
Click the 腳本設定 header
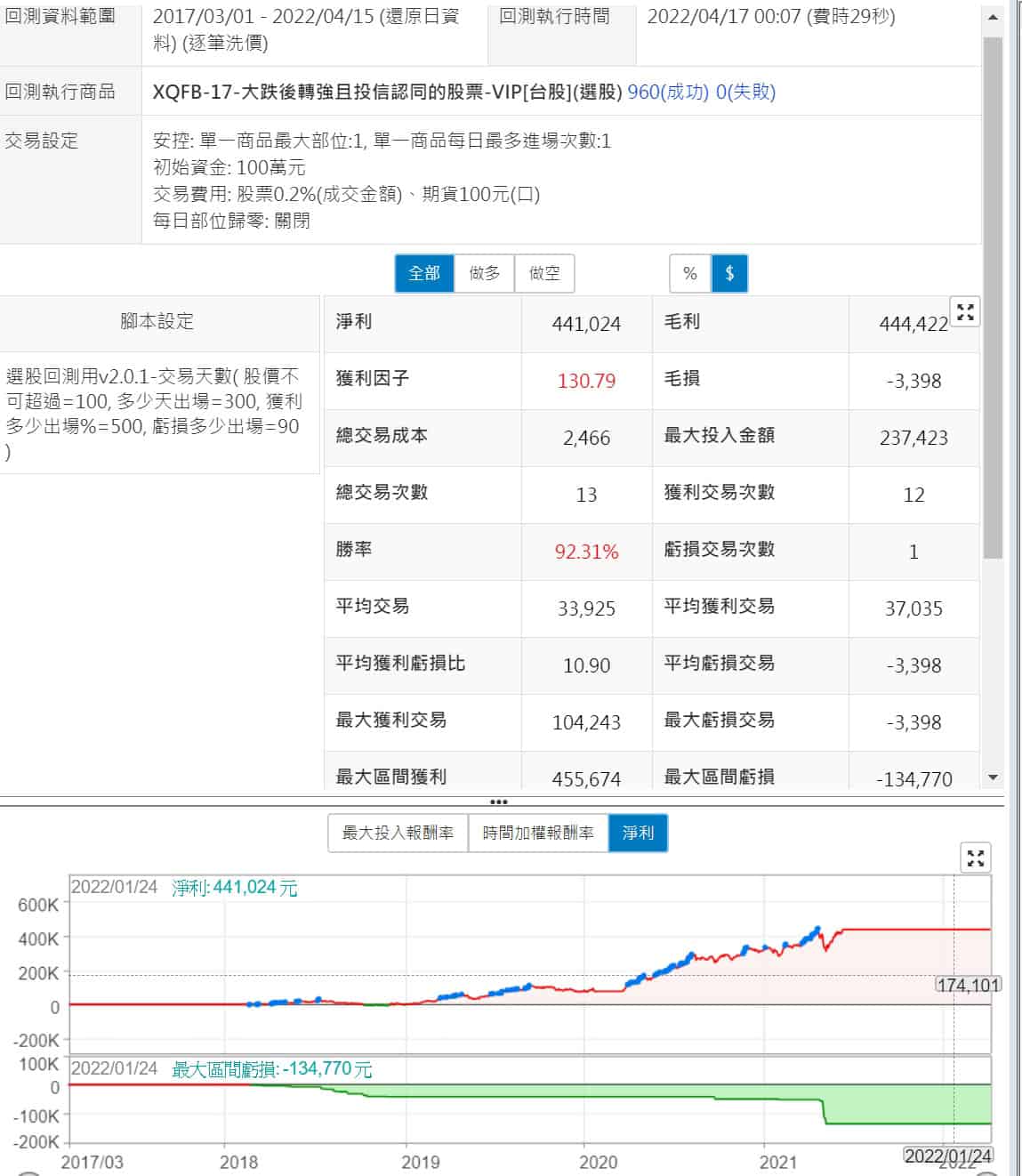click(x=157, y=322)
